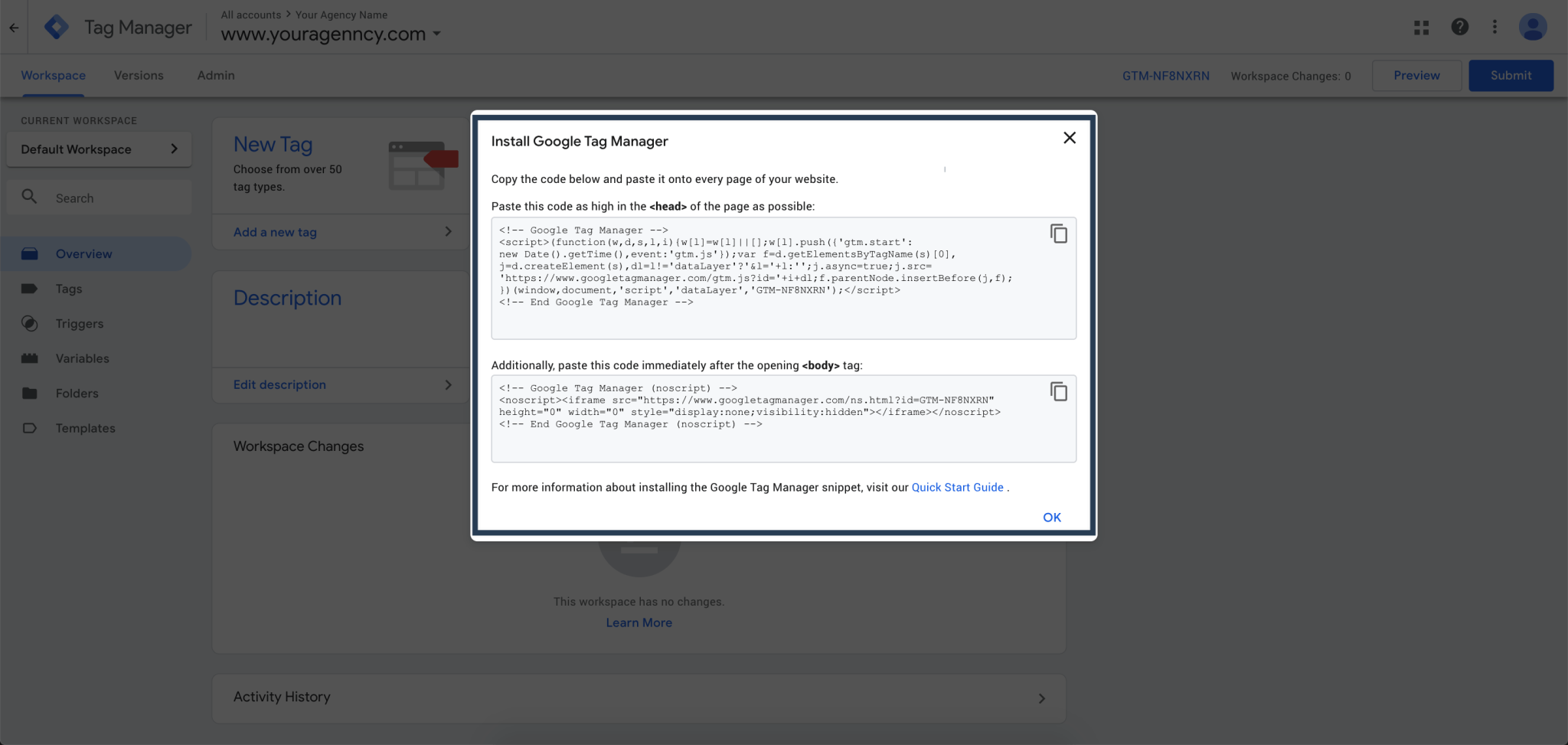
Task: Click the Activity History title
Action: tap(282, 697)
